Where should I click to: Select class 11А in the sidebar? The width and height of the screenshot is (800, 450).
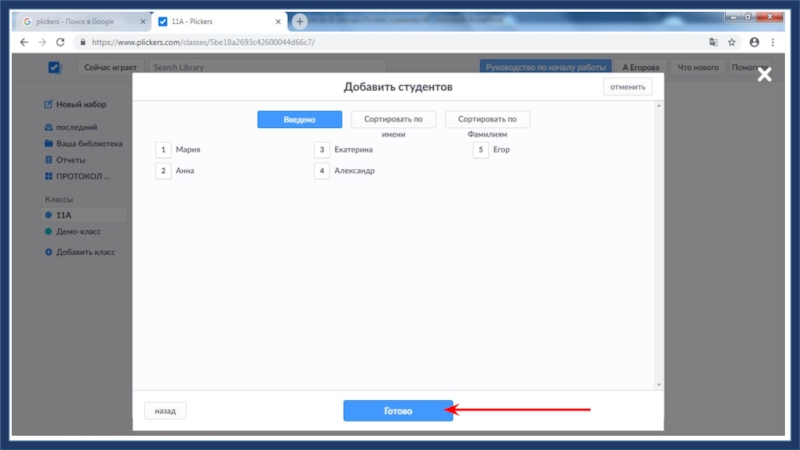[64, 215]
